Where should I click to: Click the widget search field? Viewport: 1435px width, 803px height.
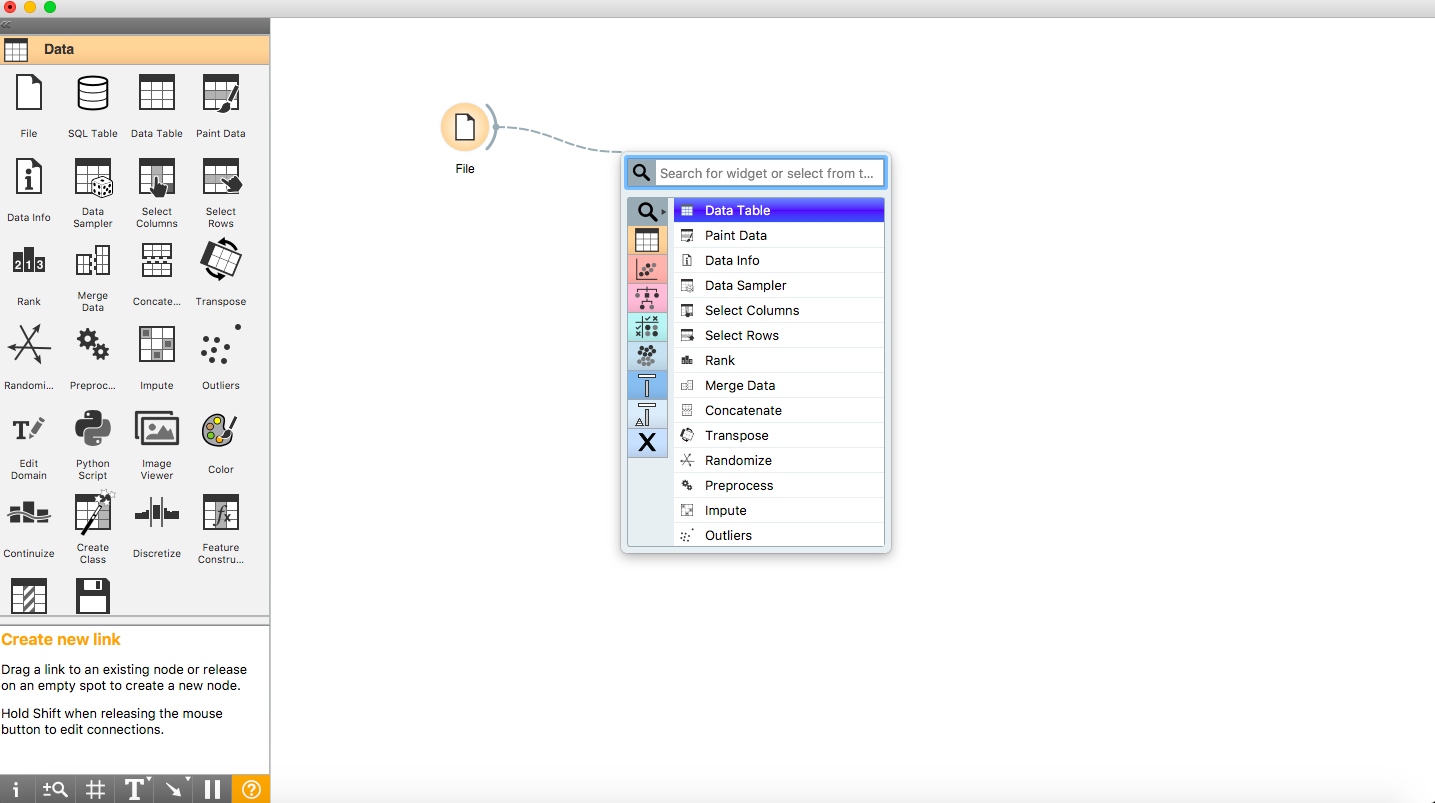[x=768, y=173]
